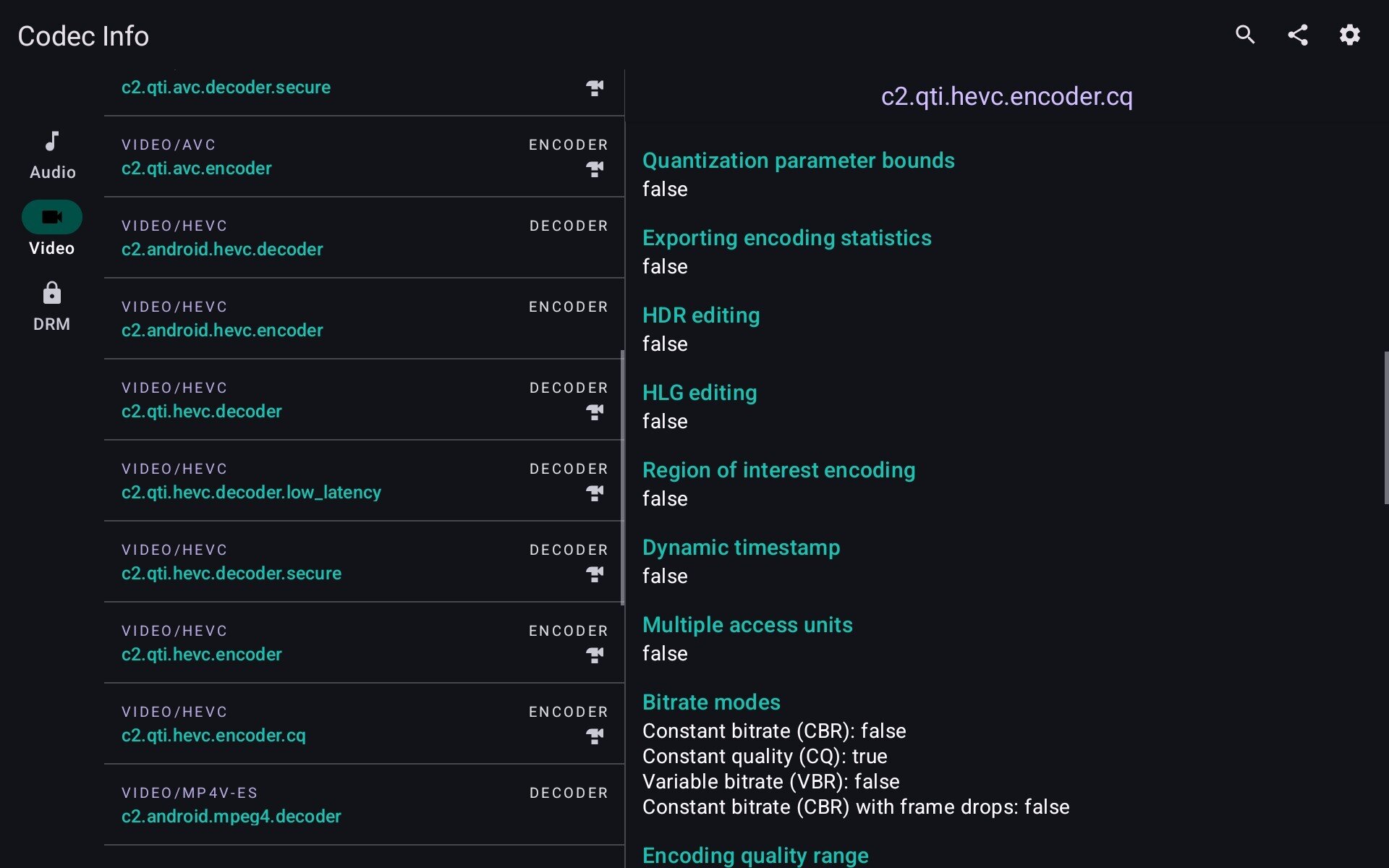The width and height of the screenshot is (1389, 868).
Task: Select c2.qti.hevc.encoder list item
Action: click(202, 654)
